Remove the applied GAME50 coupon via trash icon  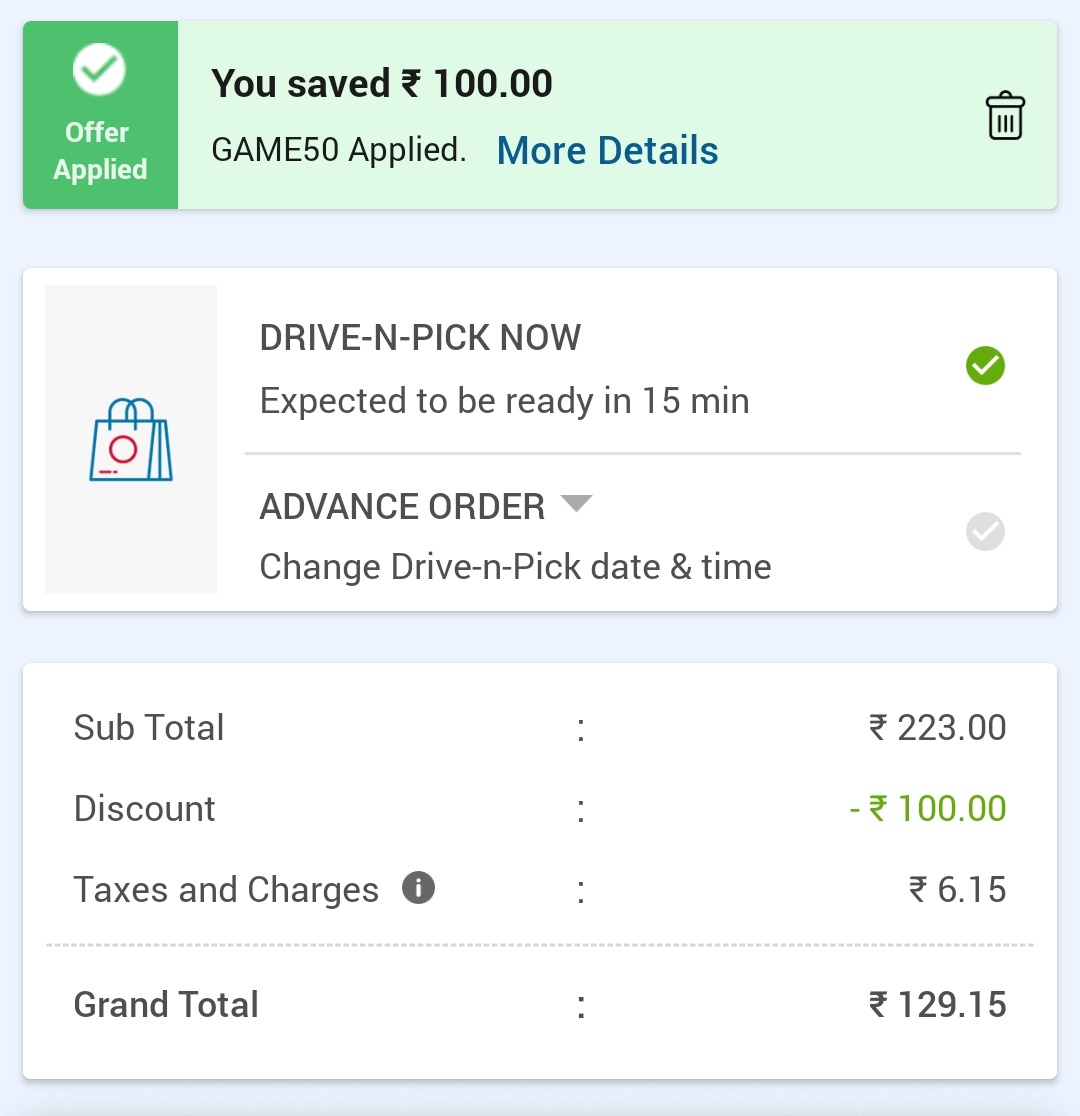1005,116
